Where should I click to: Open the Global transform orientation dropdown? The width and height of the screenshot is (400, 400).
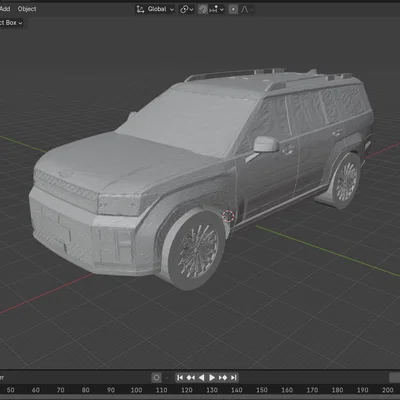click(x=155, y=9)
